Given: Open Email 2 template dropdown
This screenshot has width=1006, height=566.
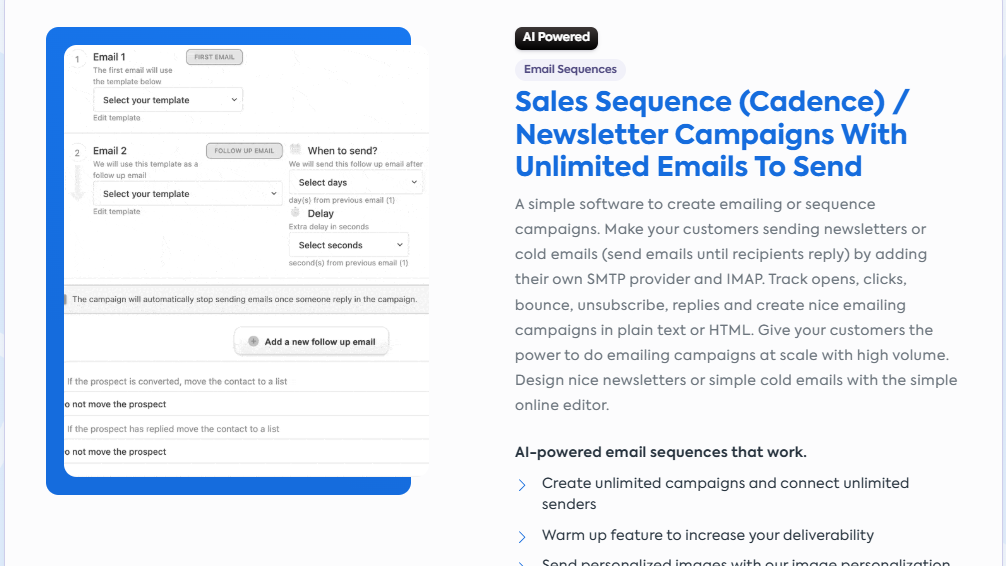Looking at the screenshot, I should coord(188,194).
